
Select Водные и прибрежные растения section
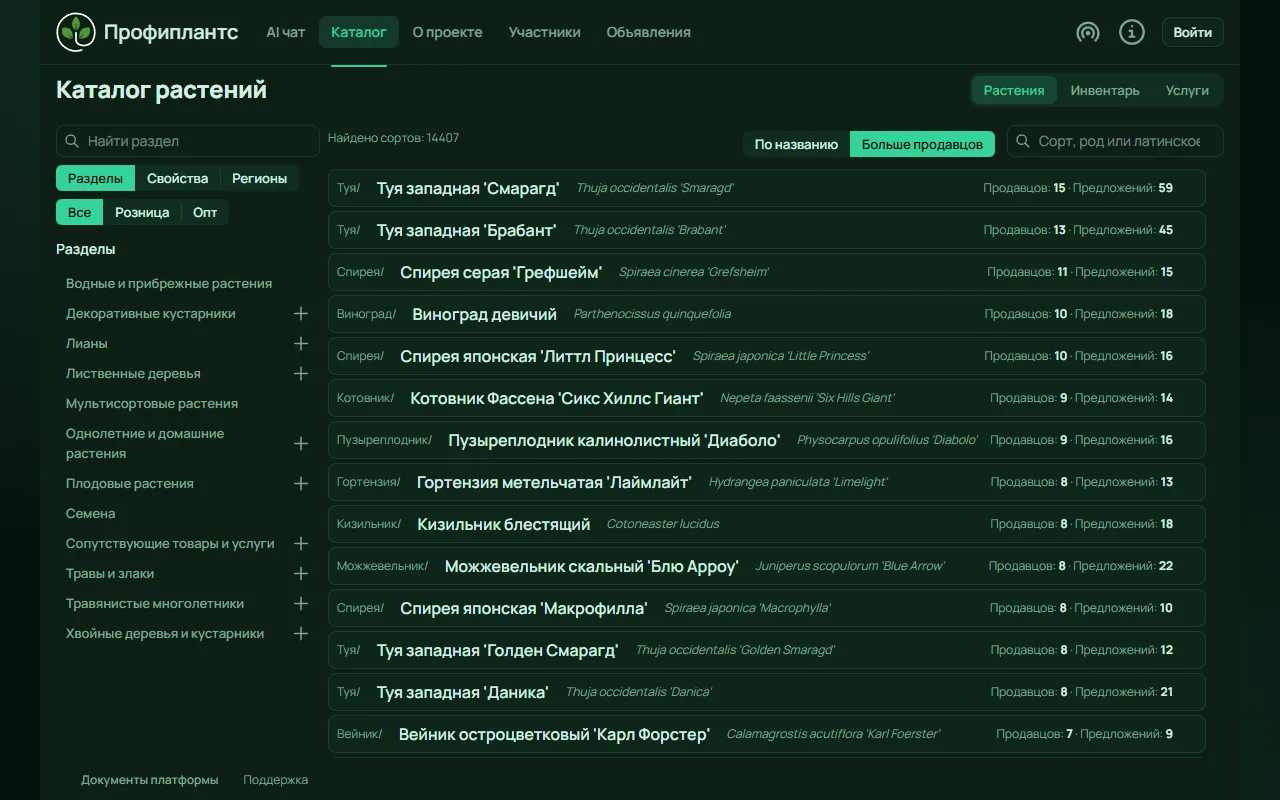tap(169, 283)
